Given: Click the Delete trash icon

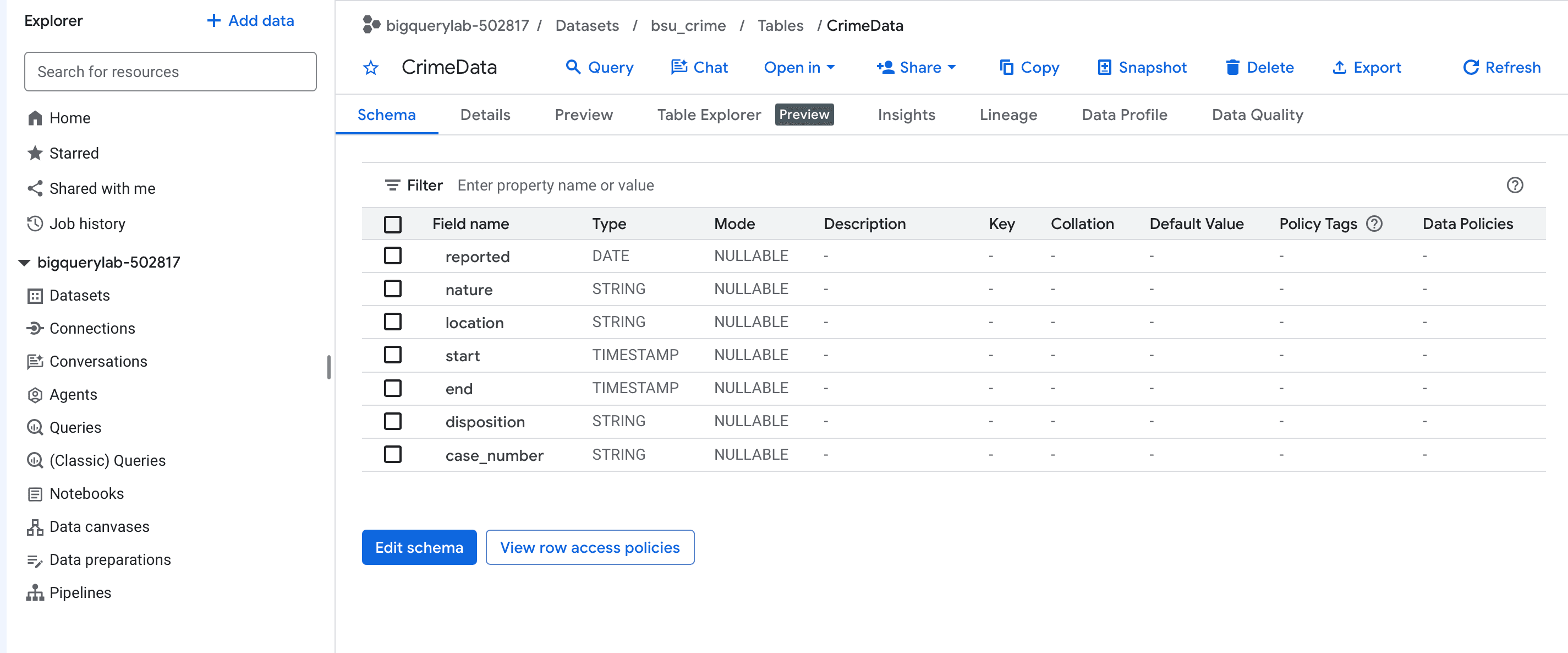Looking at the screenshot, I should pyautogui.click(x=1232, y=67).
